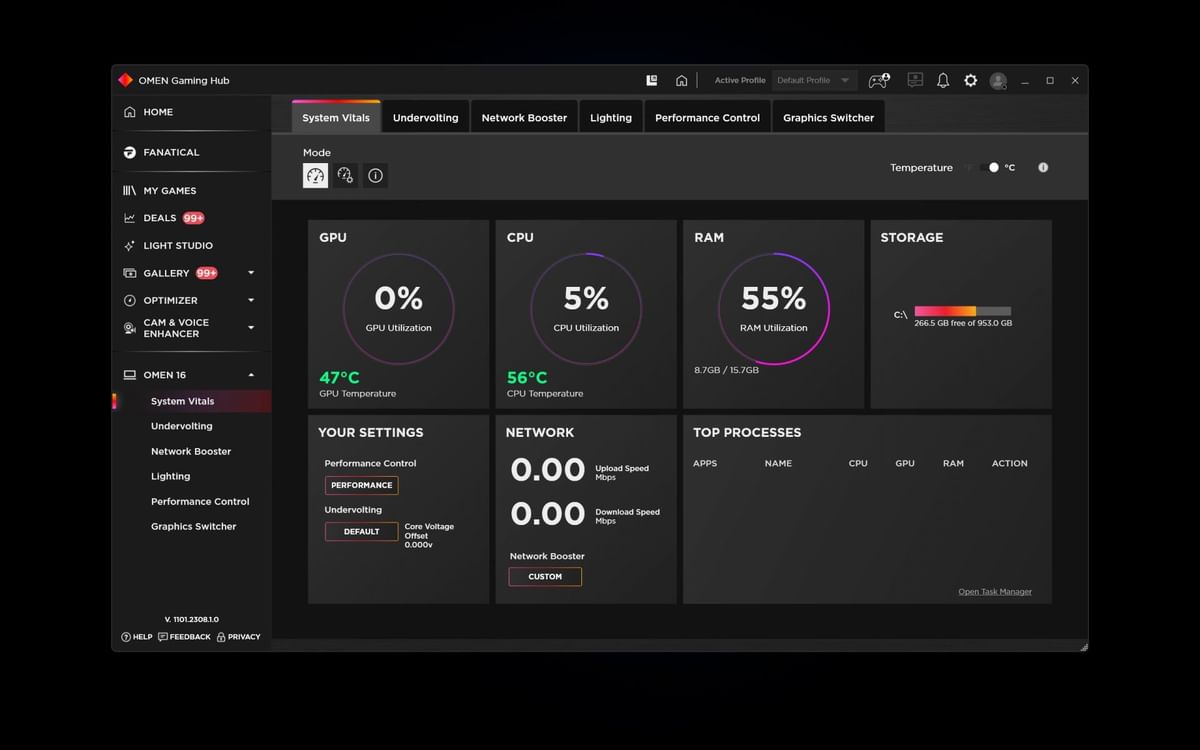Click the Home icon in the title bar
Viewport: 1200px width, 750px height.
pyautogui.click(x=682, y=80)
